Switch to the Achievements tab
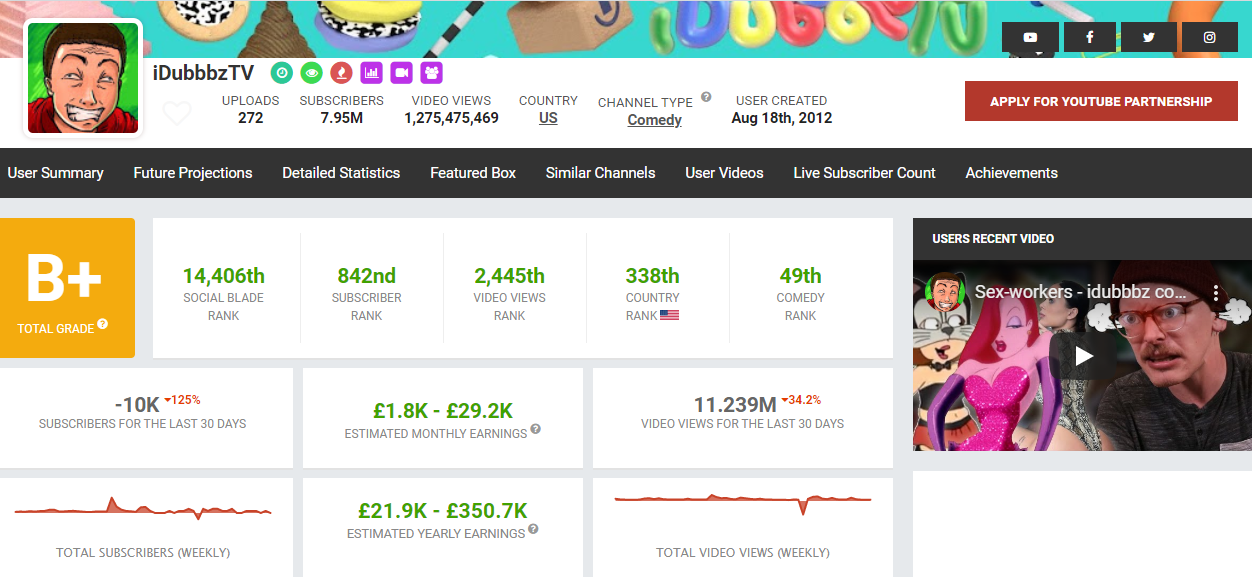The image size is (1252, 577). pos(1012,173)
